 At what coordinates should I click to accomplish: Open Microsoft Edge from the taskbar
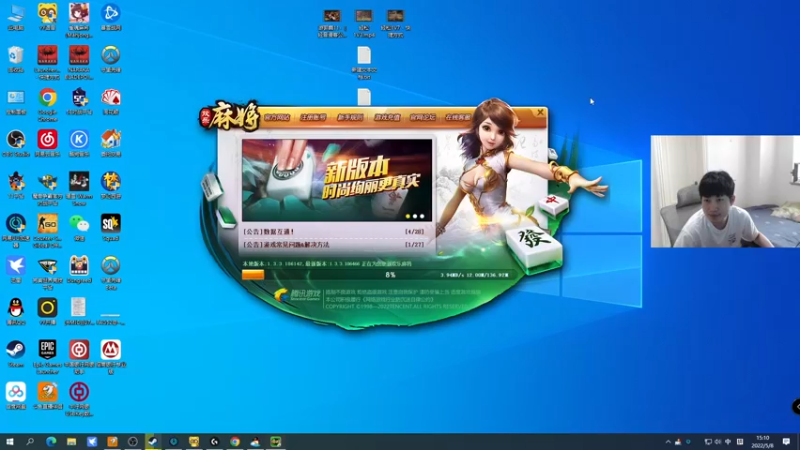[x=51, y=441]
